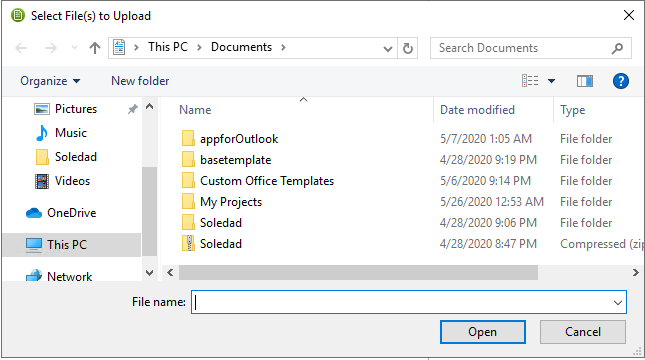The image size is (645, 360).
Task: Open the address bar history dropdown
Action: click(387, 49)
